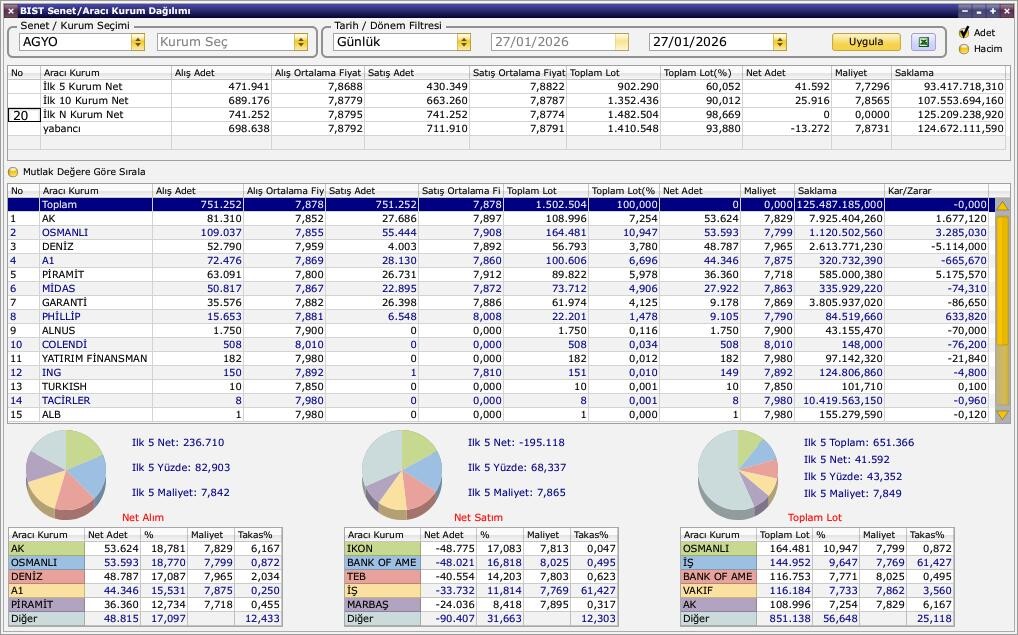Click the Excel export icon
The image size is (1018, 635).
[x=923, y=42]
